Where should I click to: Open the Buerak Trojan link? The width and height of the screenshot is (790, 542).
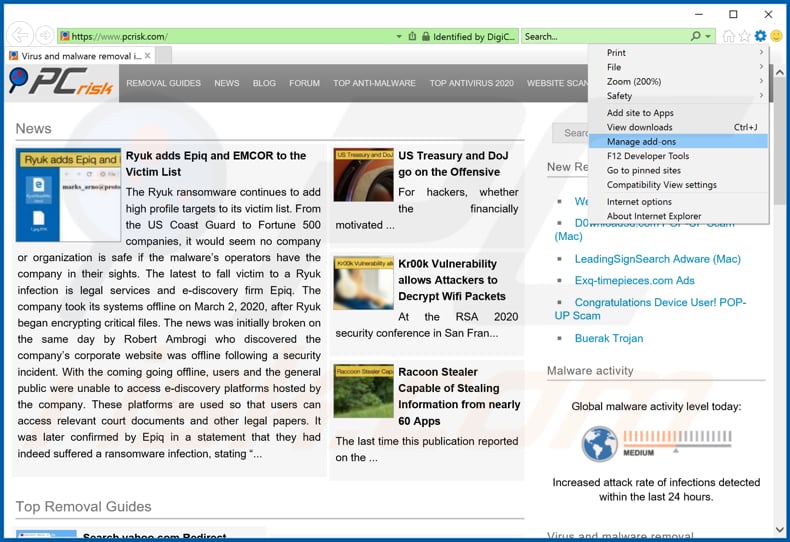tap(608, 338)
